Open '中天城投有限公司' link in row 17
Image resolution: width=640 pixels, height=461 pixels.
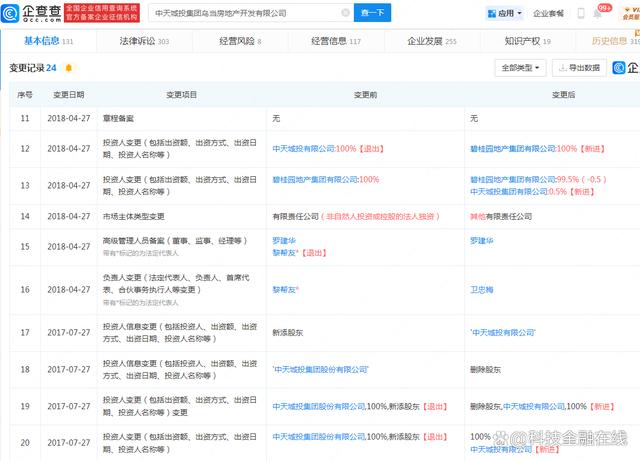[503, 332]
